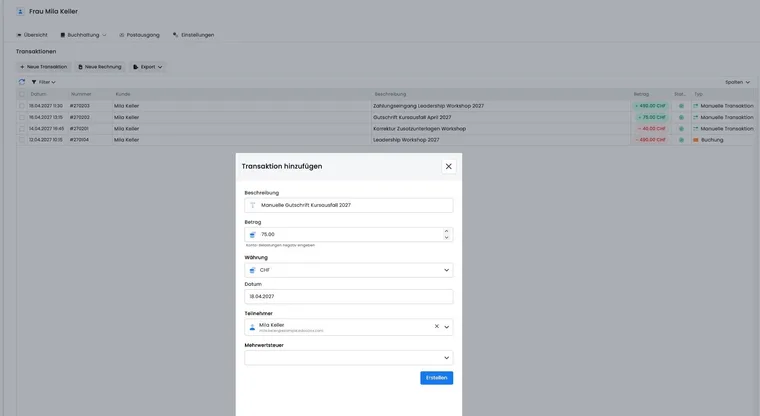Close the Transaktion hinzufügen dialog
This screenshot has height=416, width=760.
(x=448, y=166)
